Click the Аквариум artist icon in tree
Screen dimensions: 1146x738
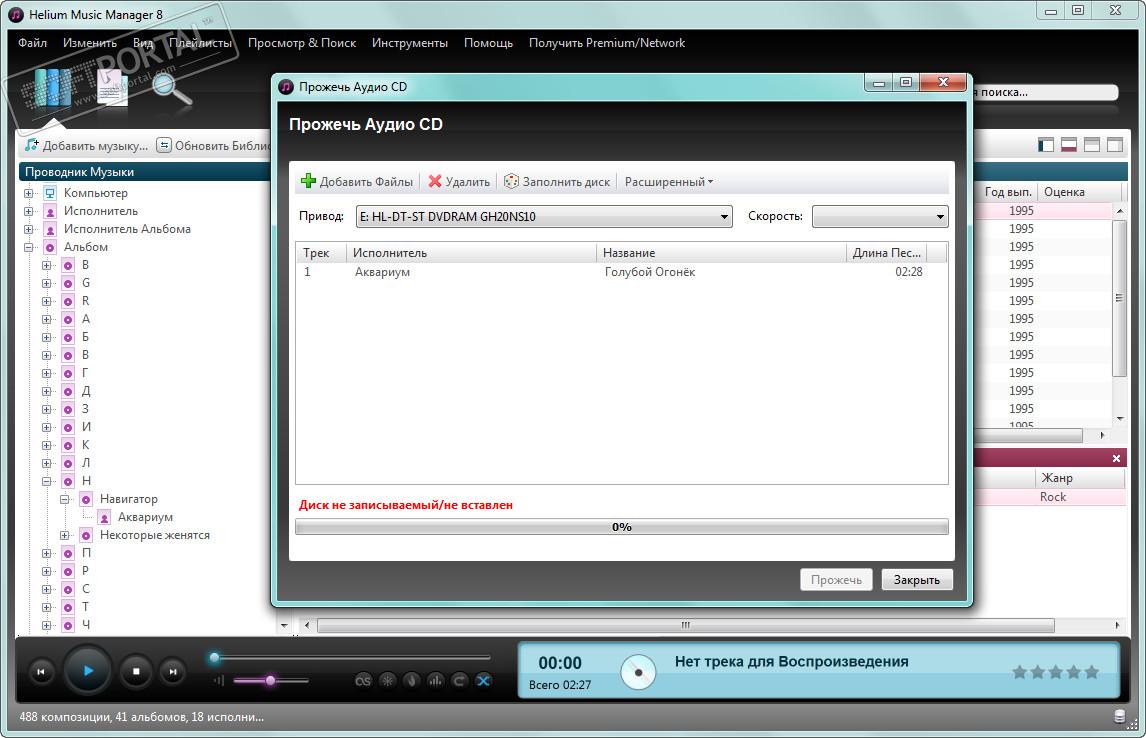105,517
